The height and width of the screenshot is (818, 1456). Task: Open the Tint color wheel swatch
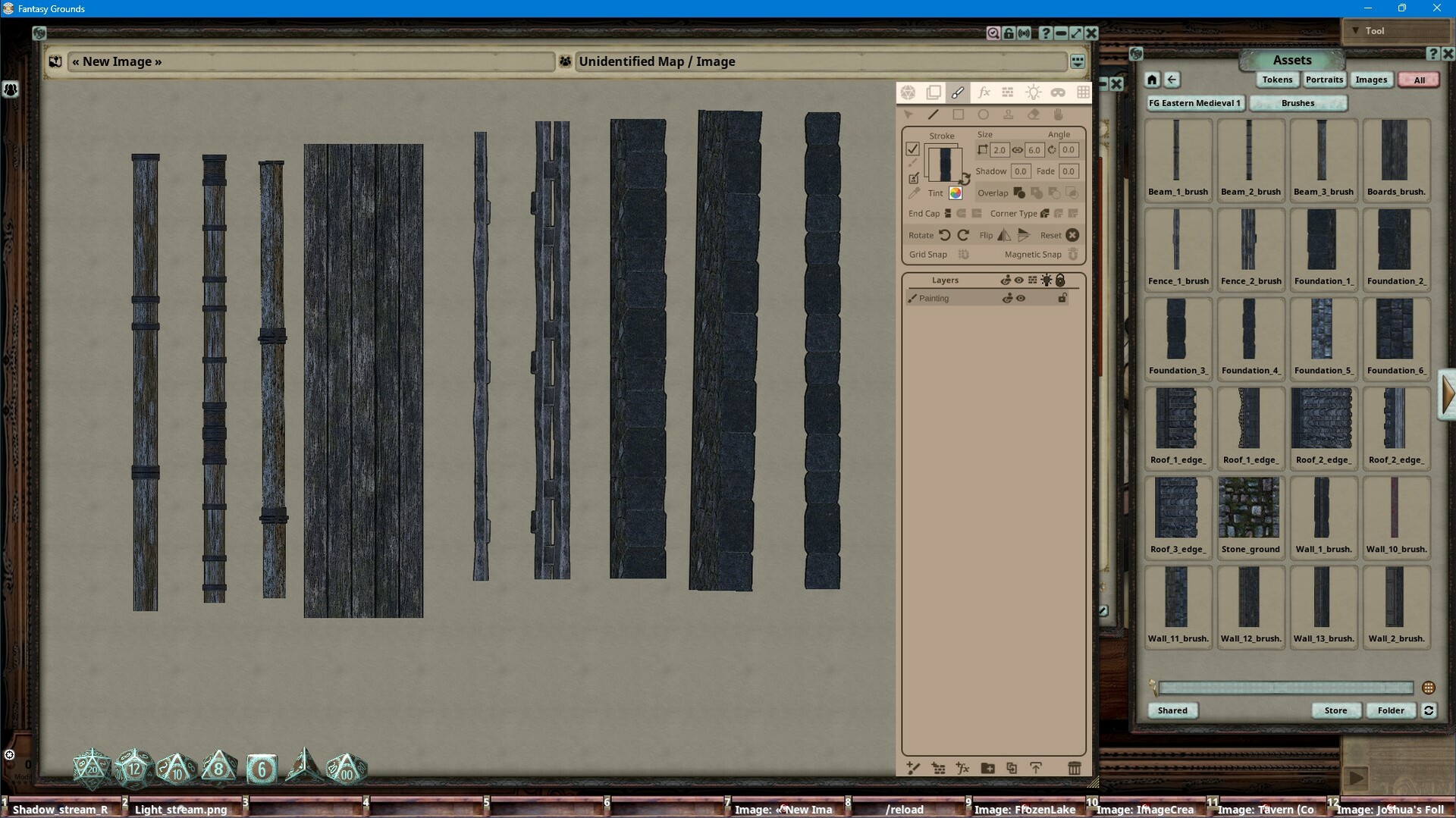(955, 193)
